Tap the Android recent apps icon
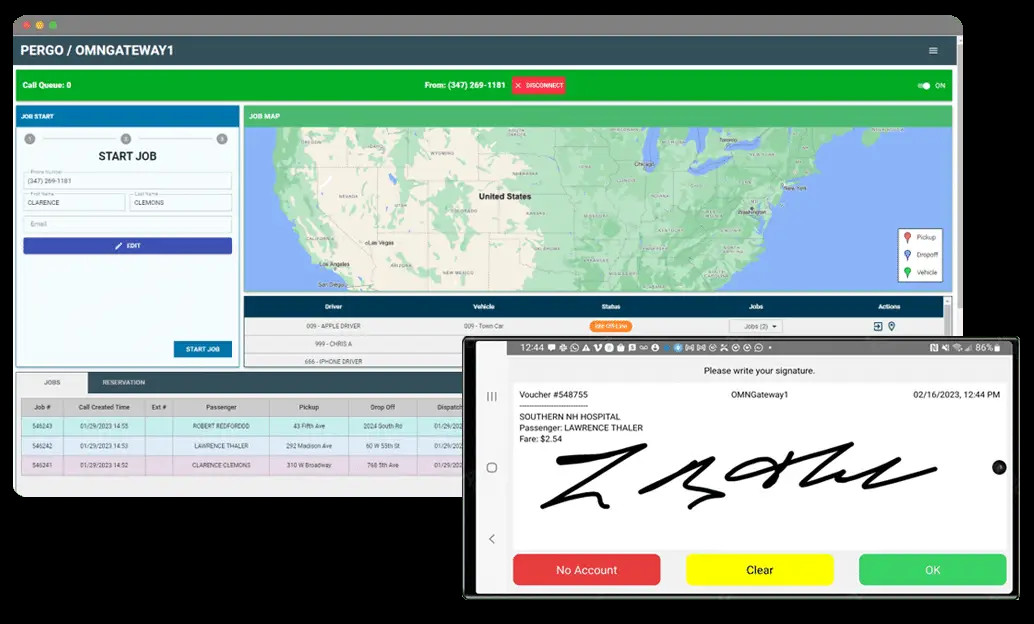1034x624 pixels. (492, 396)
